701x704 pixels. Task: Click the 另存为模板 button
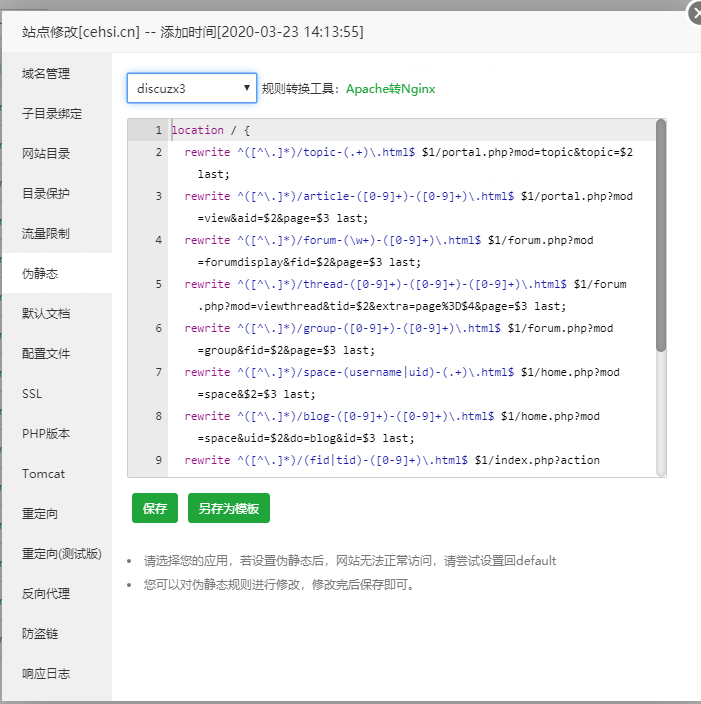228,508
